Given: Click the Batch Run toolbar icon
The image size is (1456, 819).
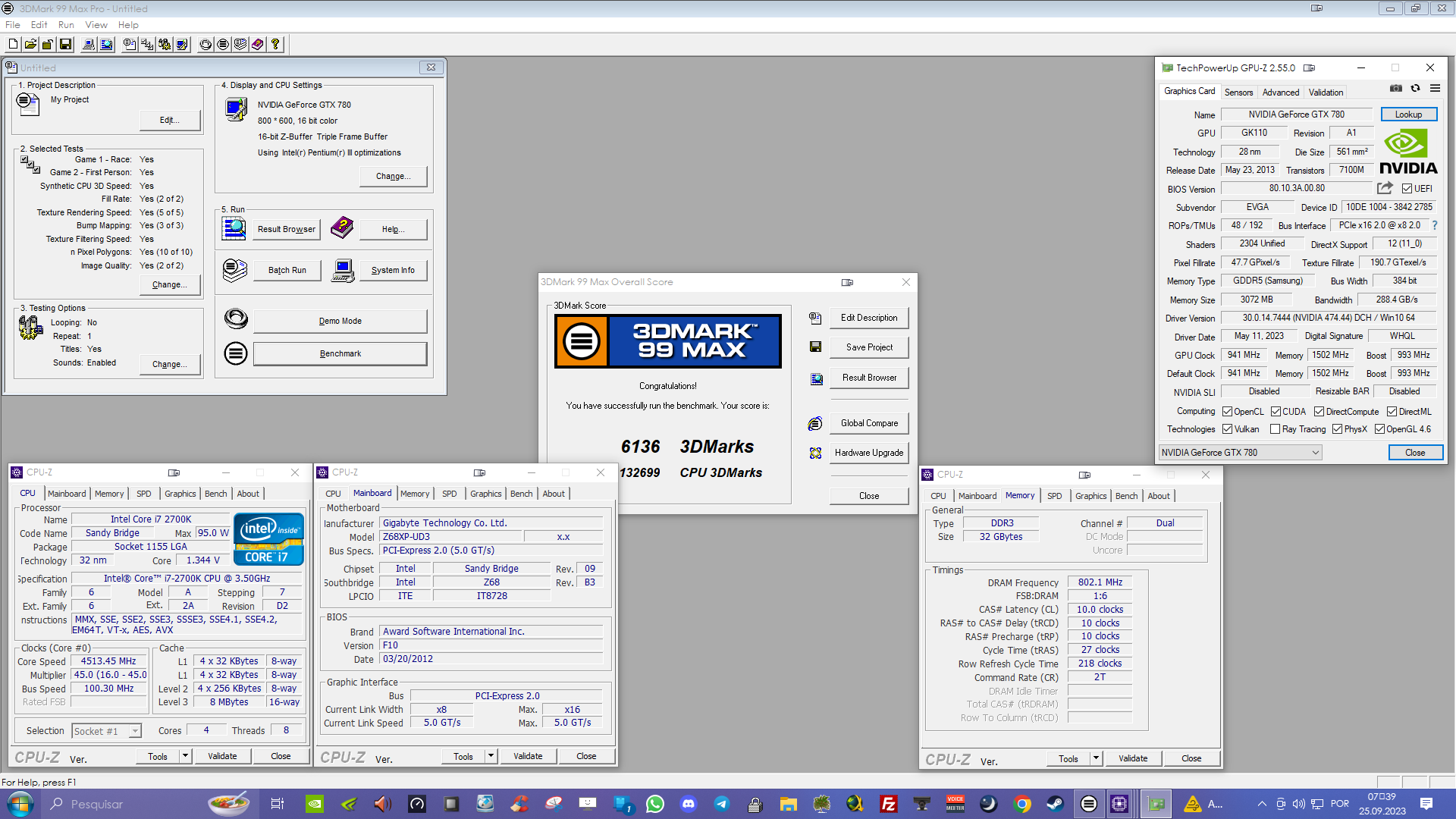Looking at the screenshot, I should click(x=240, y=45).
